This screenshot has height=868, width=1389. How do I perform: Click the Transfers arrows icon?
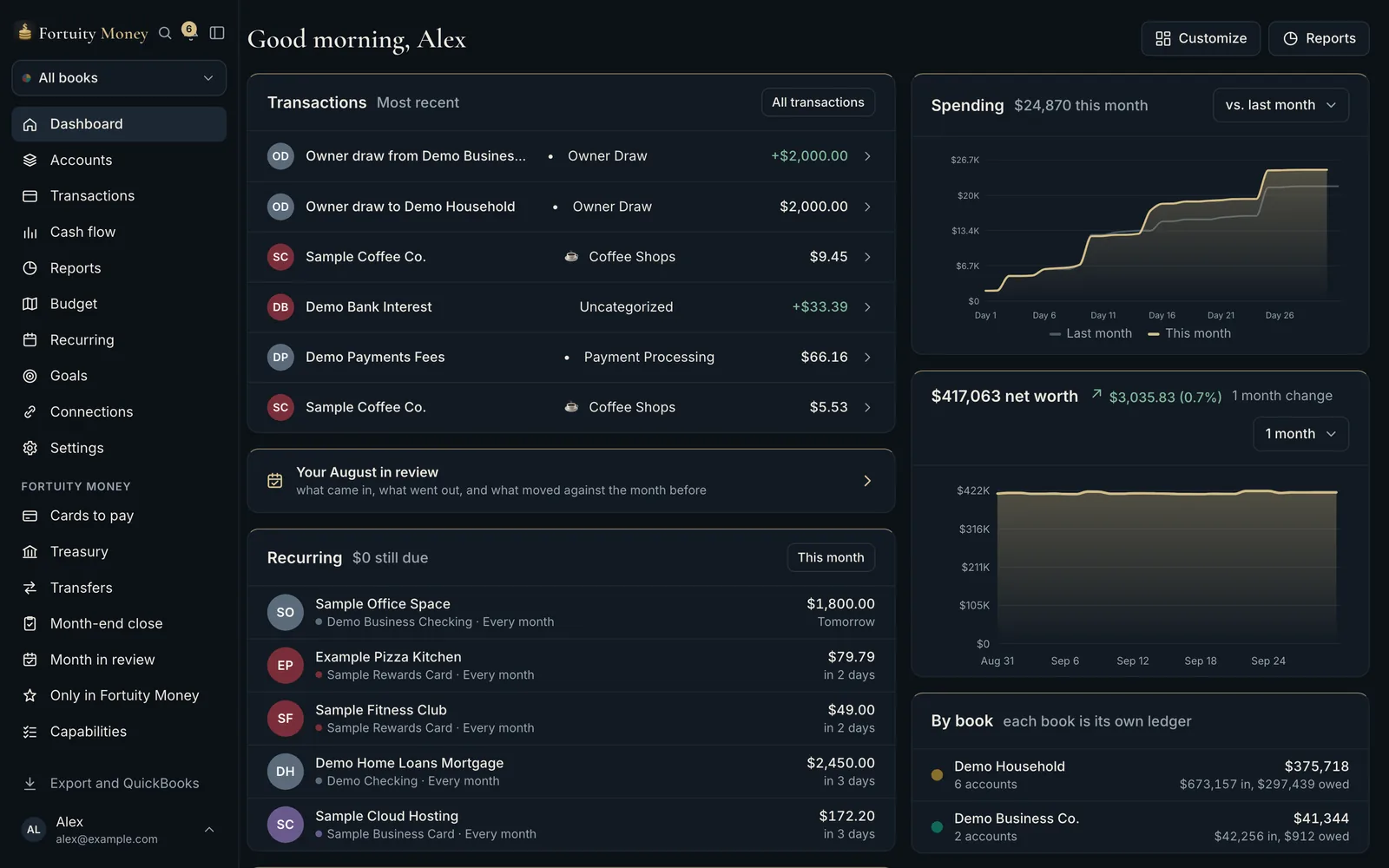pyautogui.click(x=30, y=588)
